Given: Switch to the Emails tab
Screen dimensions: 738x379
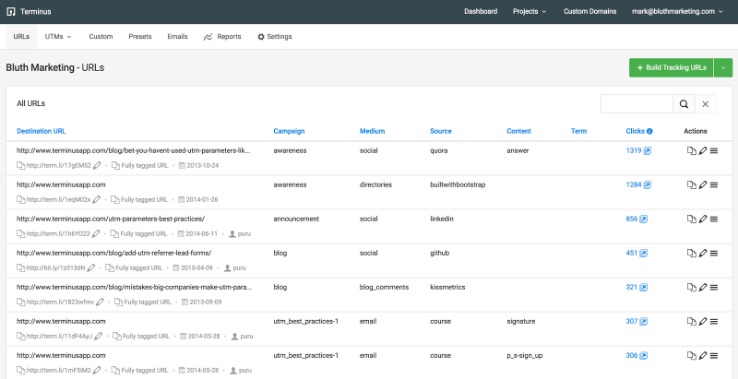Looking at the screenshot, I should 177,37.
